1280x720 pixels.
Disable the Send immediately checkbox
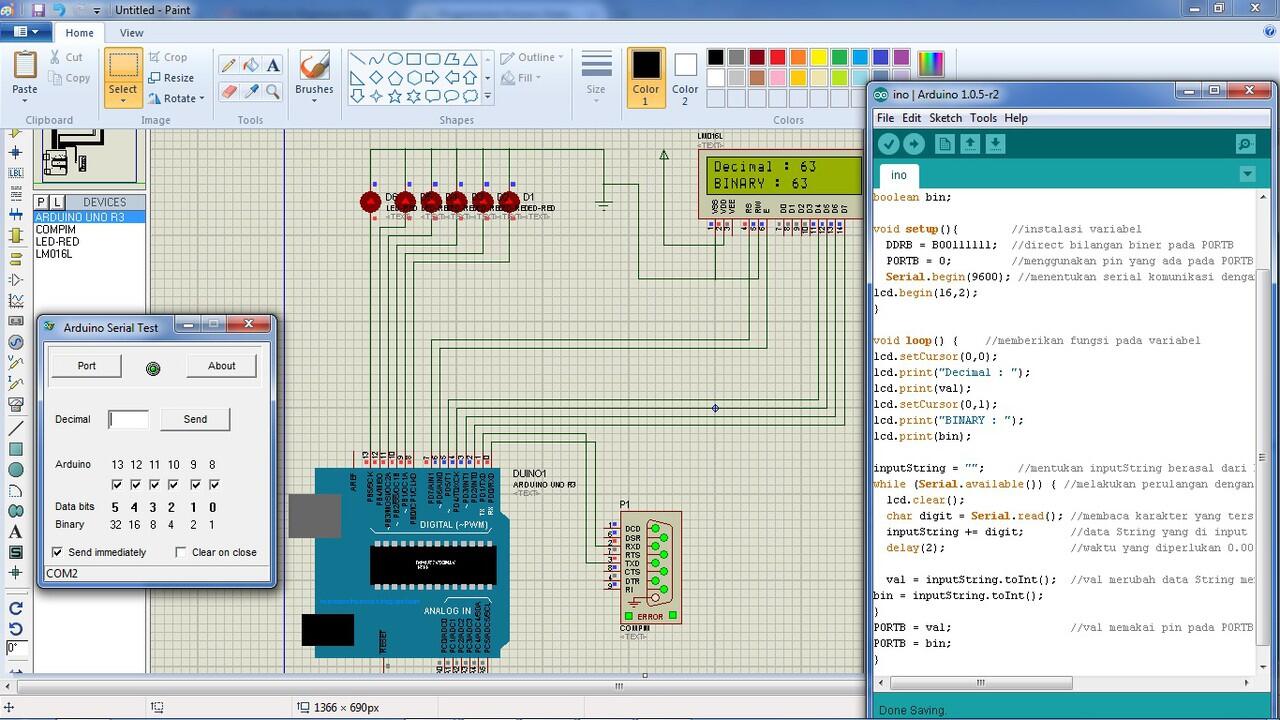[x=57, y=552]
